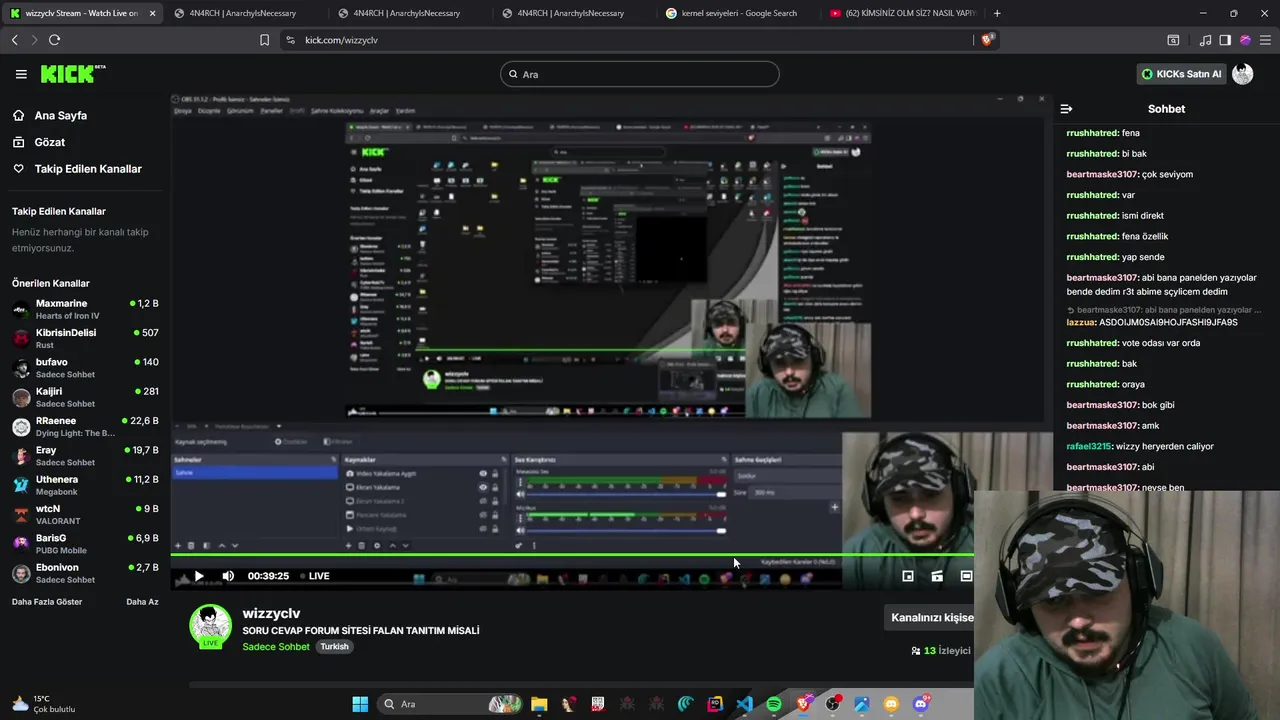1280x720 pixels.
Task: Expand list with Daha Fazla Göster
Action: pos(47,602)
